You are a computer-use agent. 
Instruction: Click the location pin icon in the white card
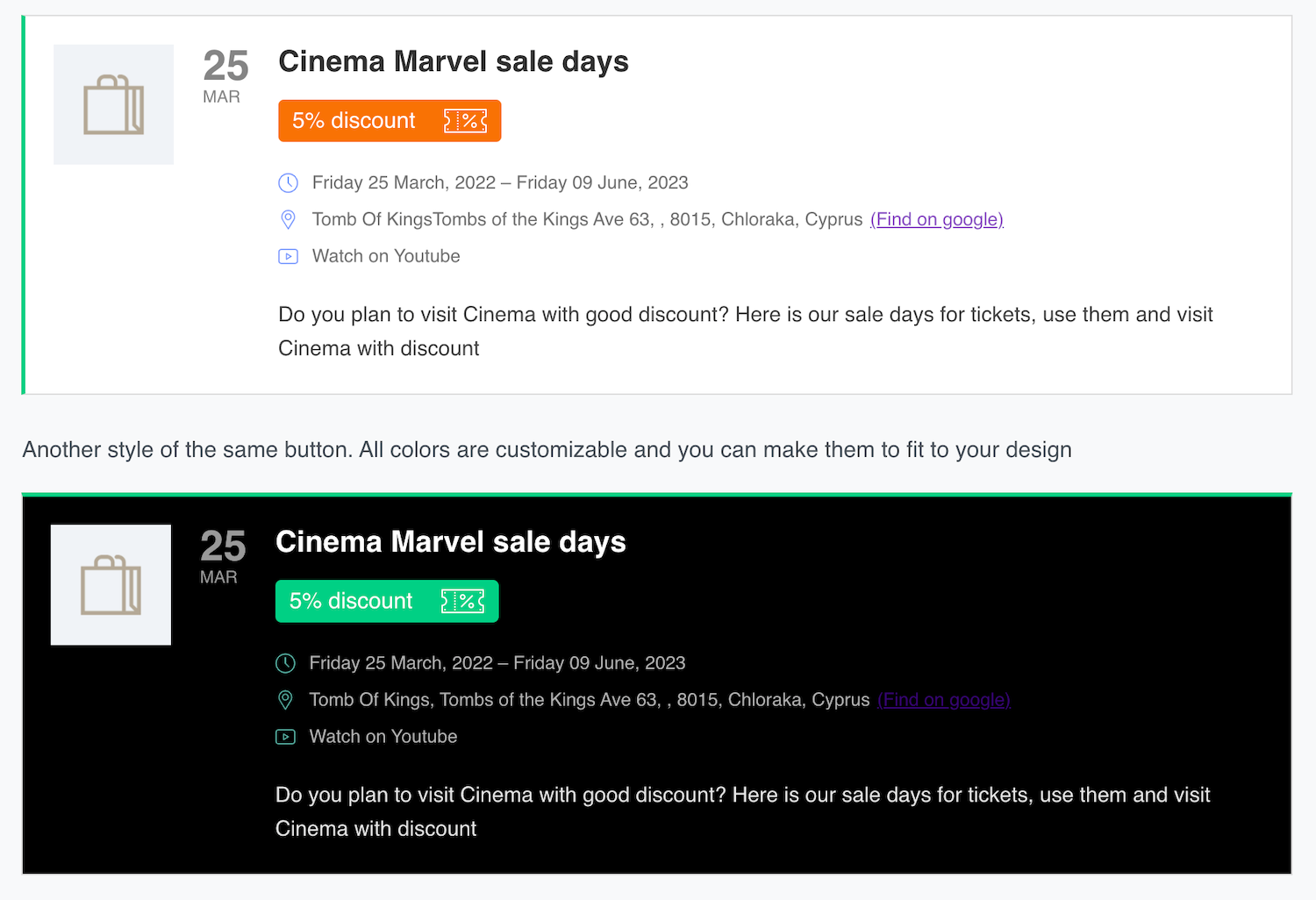pos(288,219)
